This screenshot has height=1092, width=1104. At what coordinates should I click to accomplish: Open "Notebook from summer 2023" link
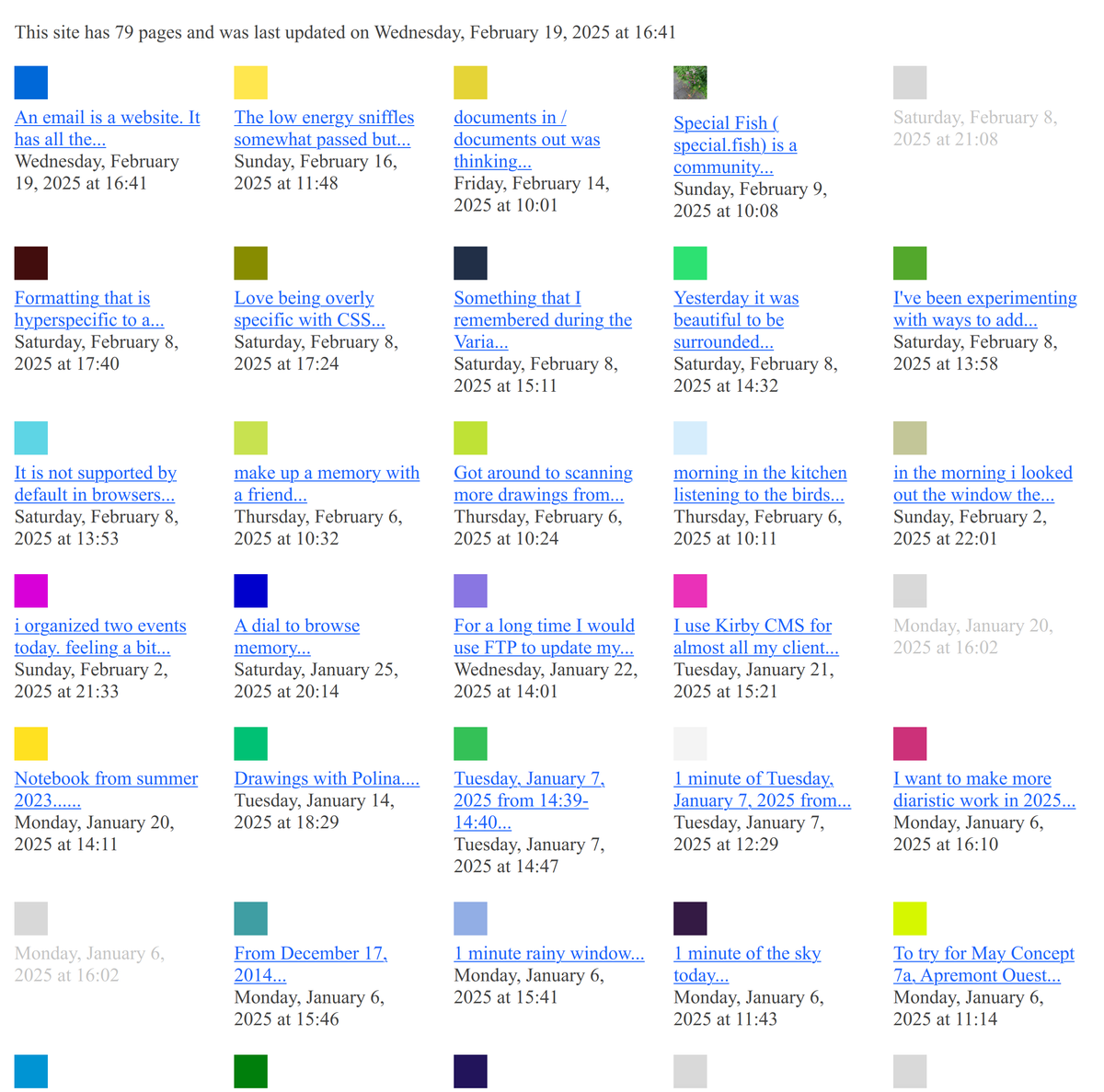click(x=106, y=789)
